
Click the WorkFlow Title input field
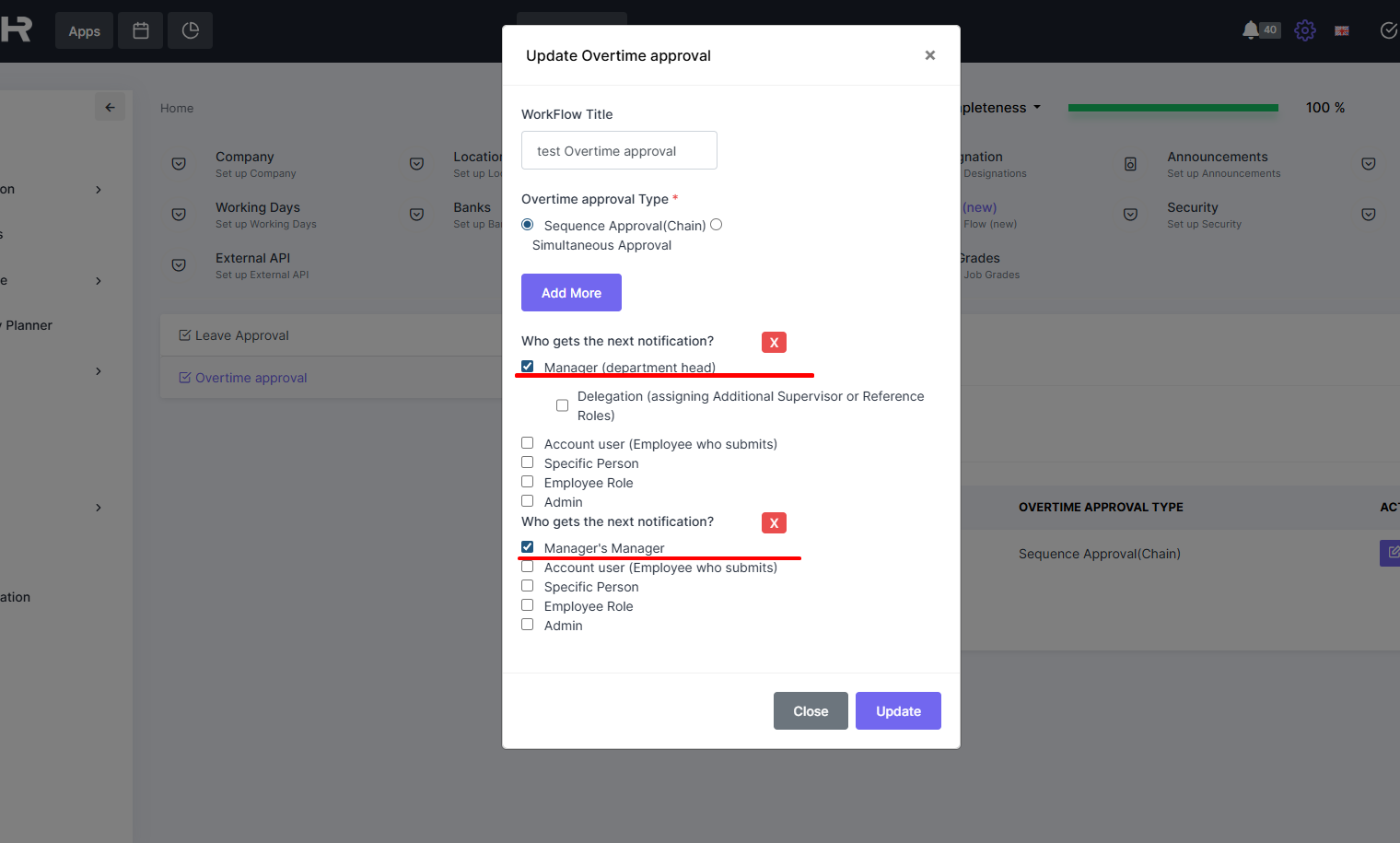point(619,151)
